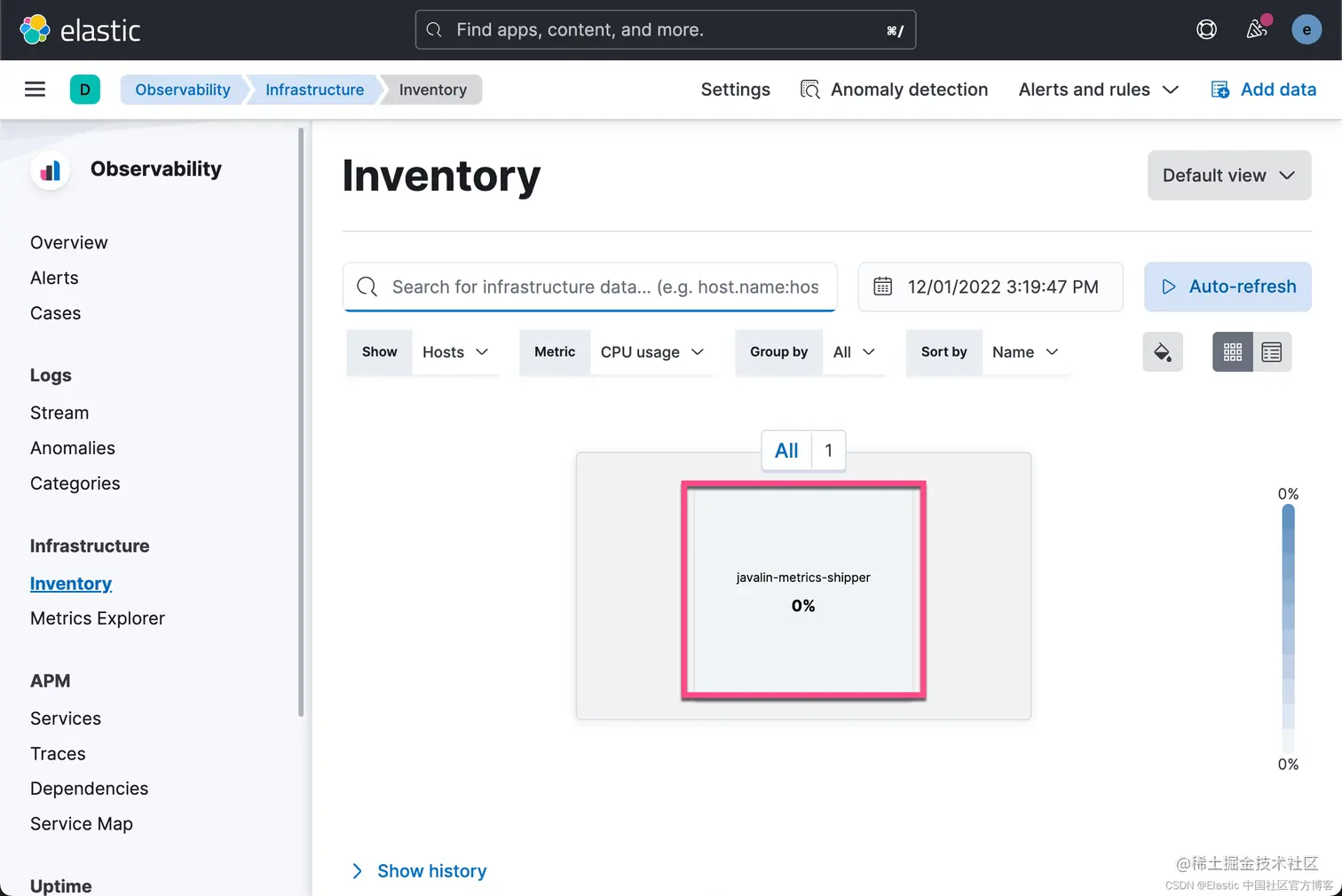Viewport: 1342px width, 896px height.
Task: Click the Observability logo icon in sidebar
Action: pyautogui.click(x=51, y=169)
